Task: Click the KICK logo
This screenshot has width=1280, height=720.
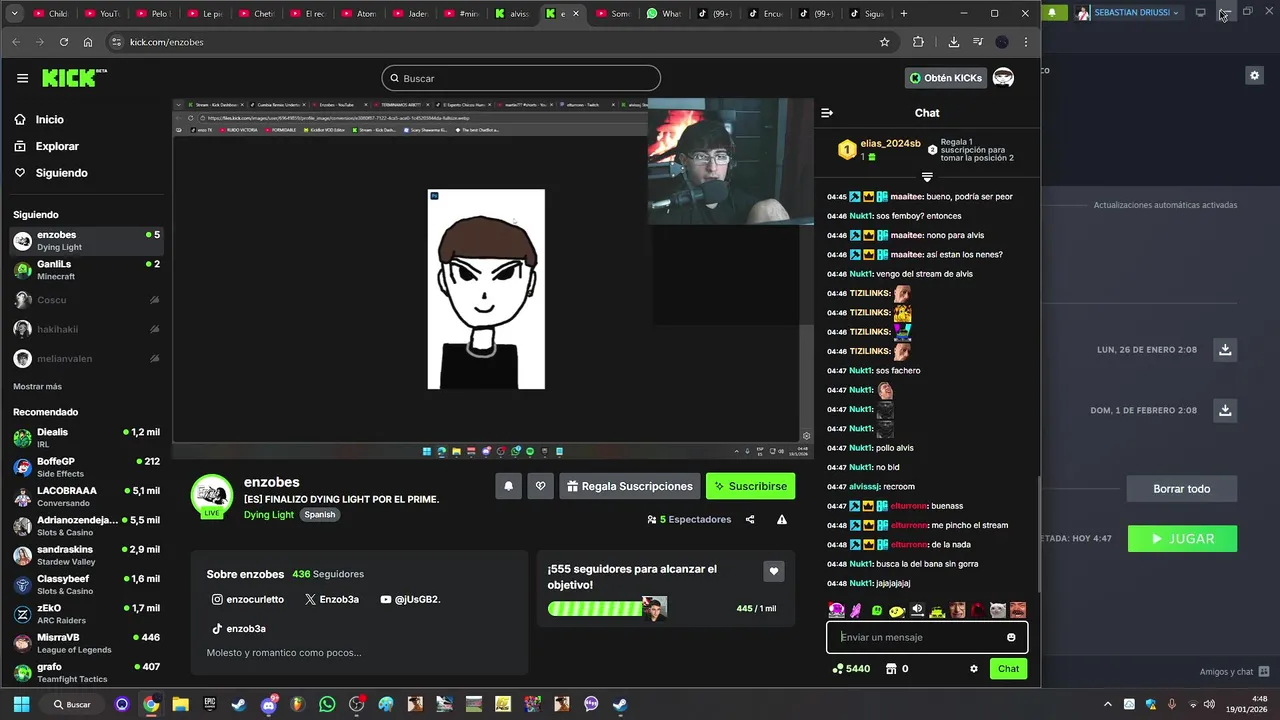Action: tap(74, 78)
